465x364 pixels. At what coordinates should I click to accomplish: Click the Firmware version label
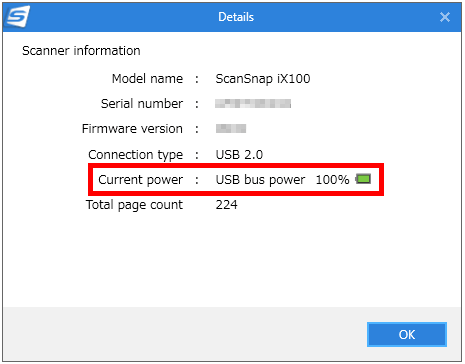[132, 129]
